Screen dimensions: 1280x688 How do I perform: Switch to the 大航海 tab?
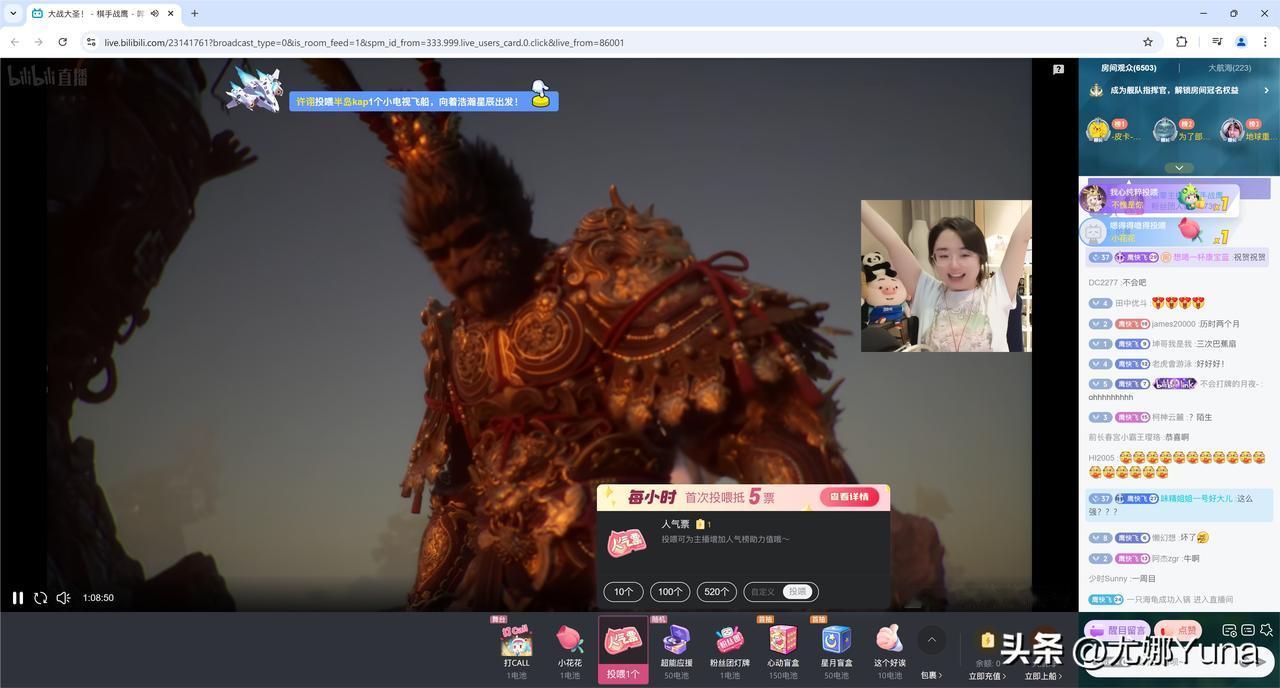coord(1229,68)
